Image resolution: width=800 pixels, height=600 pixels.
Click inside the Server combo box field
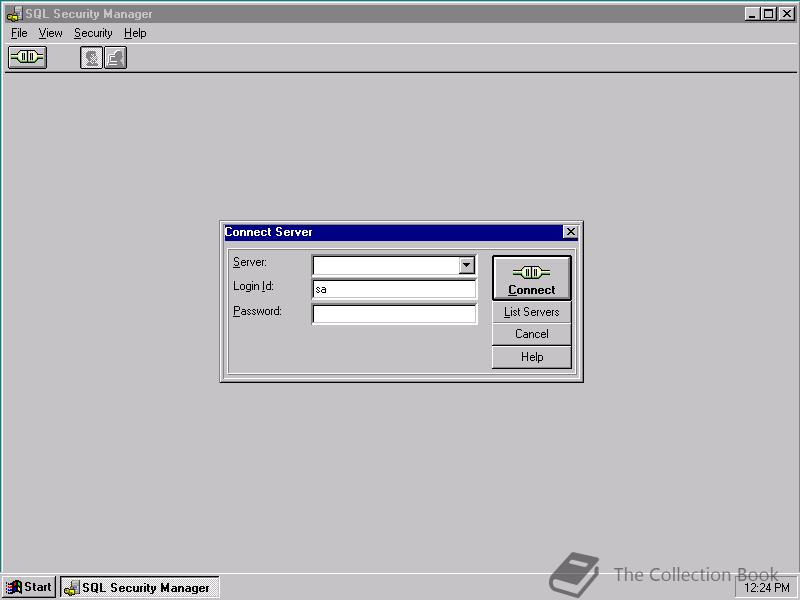pos(386,265)
